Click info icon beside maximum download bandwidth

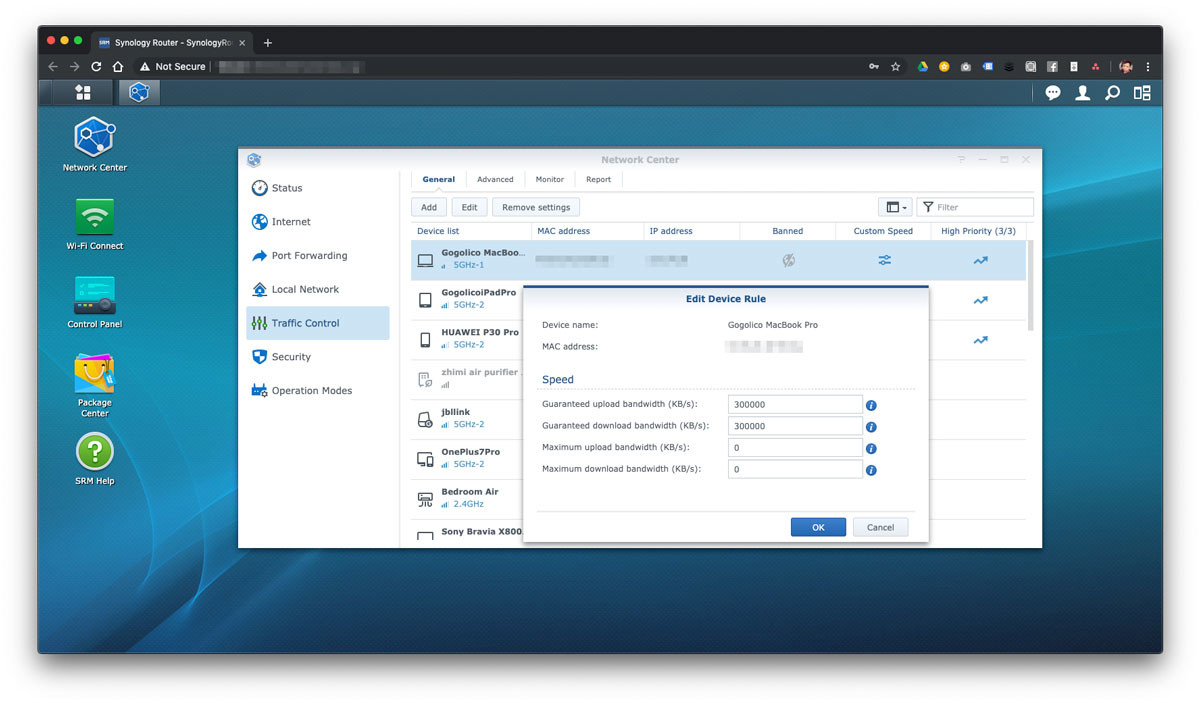[x=871, y=470]
